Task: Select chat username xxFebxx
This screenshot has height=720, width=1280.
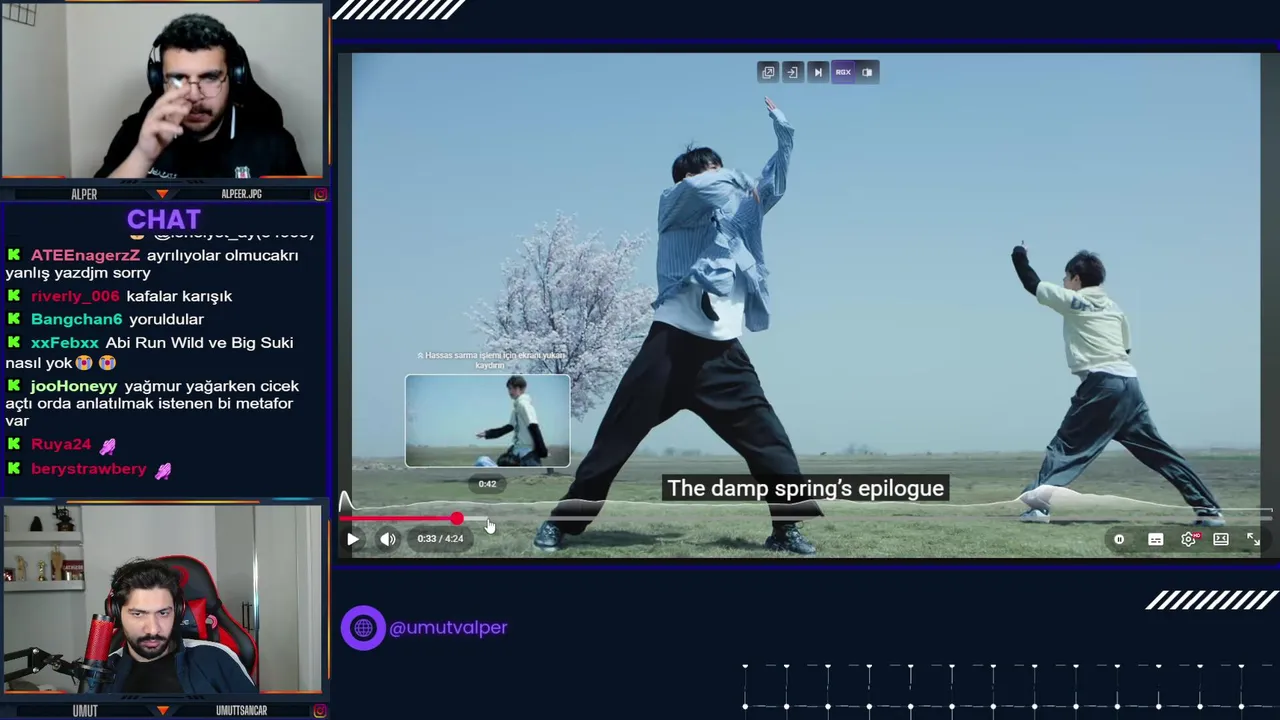Action: coord(65,343)
